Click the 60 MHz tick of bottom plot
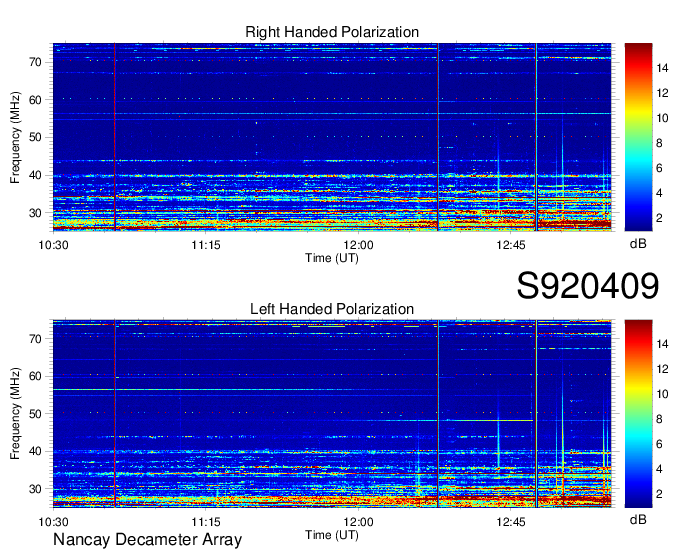 pos(35,376)
